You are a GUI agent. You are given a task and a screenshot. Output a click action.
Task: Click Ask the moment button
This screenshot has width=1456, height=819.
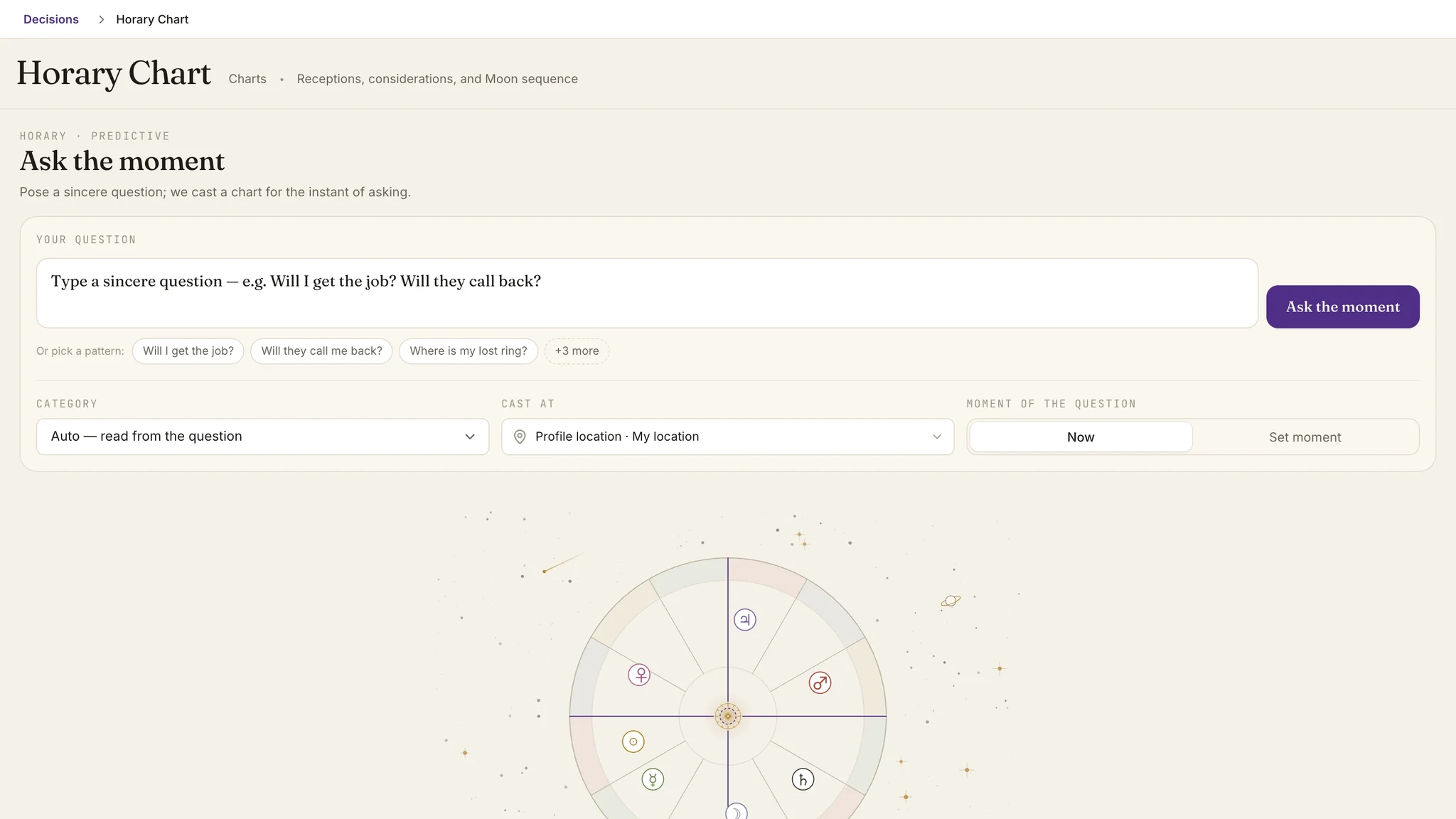point(1342,306)
